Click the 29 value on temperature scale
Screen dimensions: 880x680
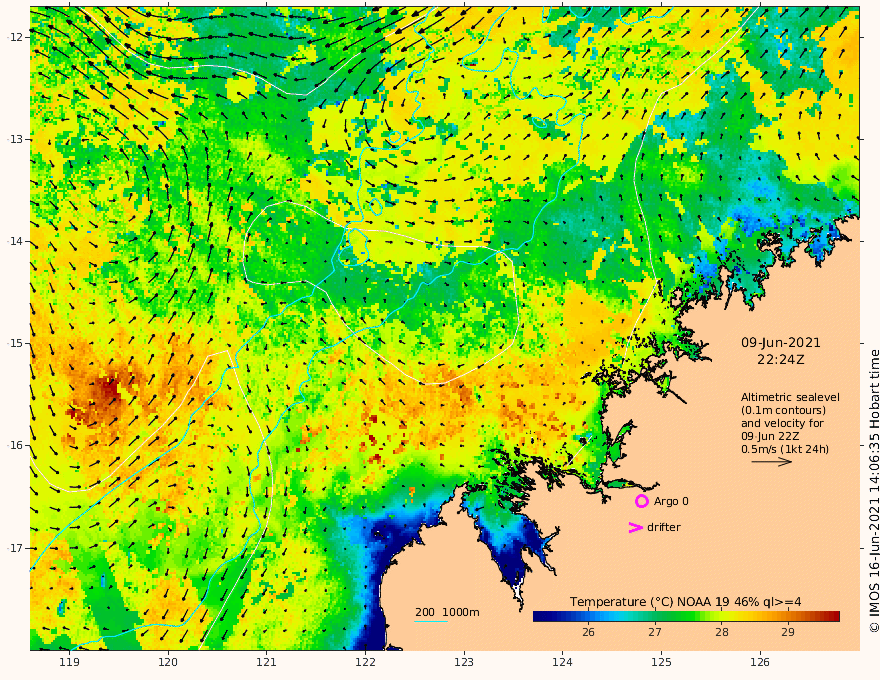point(788,632)
